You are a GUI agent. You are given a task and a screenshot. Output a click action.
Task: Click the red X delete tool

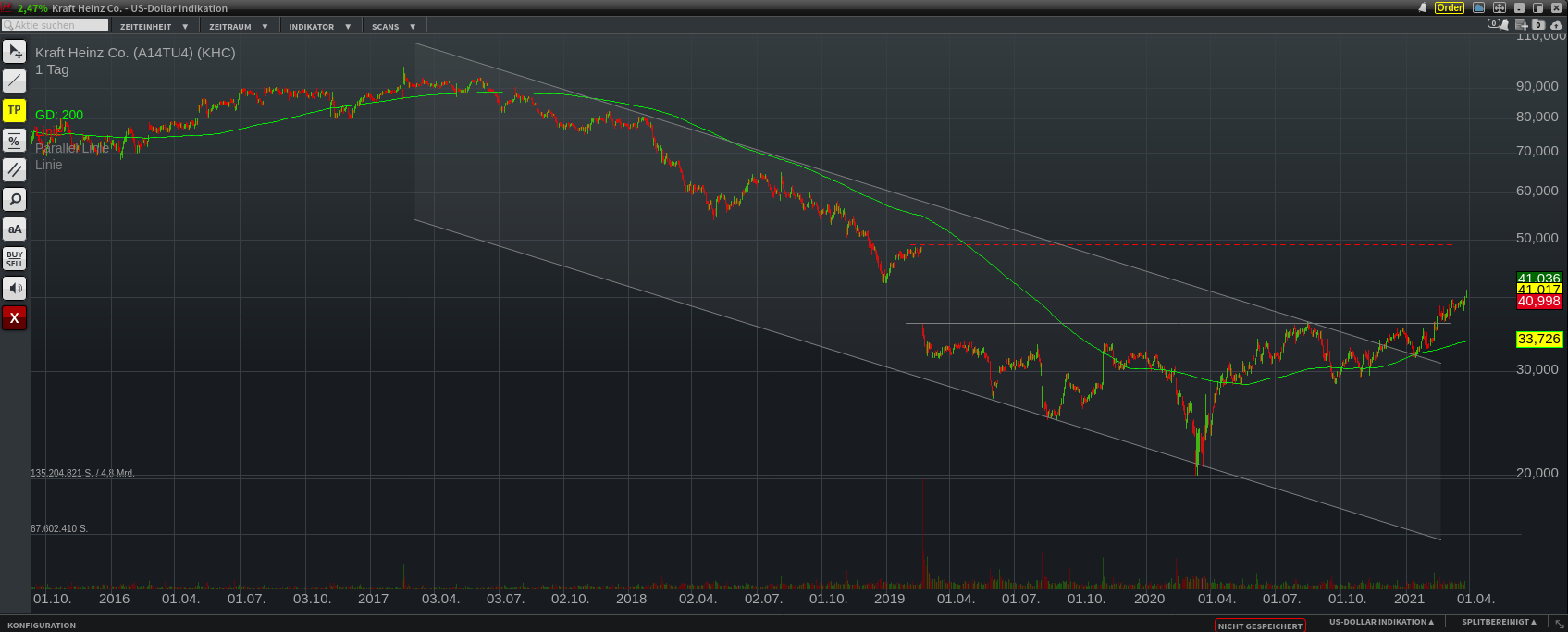pos(14,318)
